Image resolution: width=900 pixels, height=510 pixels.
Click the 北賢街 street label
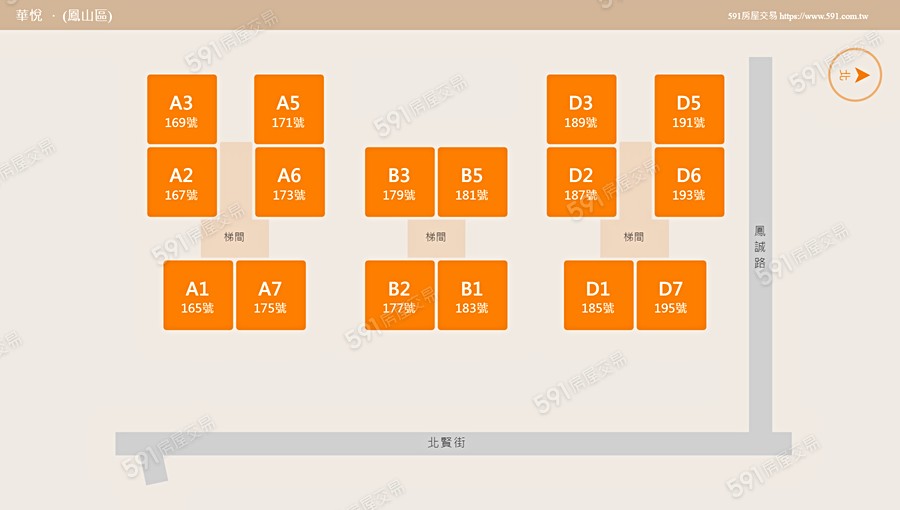coord(446,442)
